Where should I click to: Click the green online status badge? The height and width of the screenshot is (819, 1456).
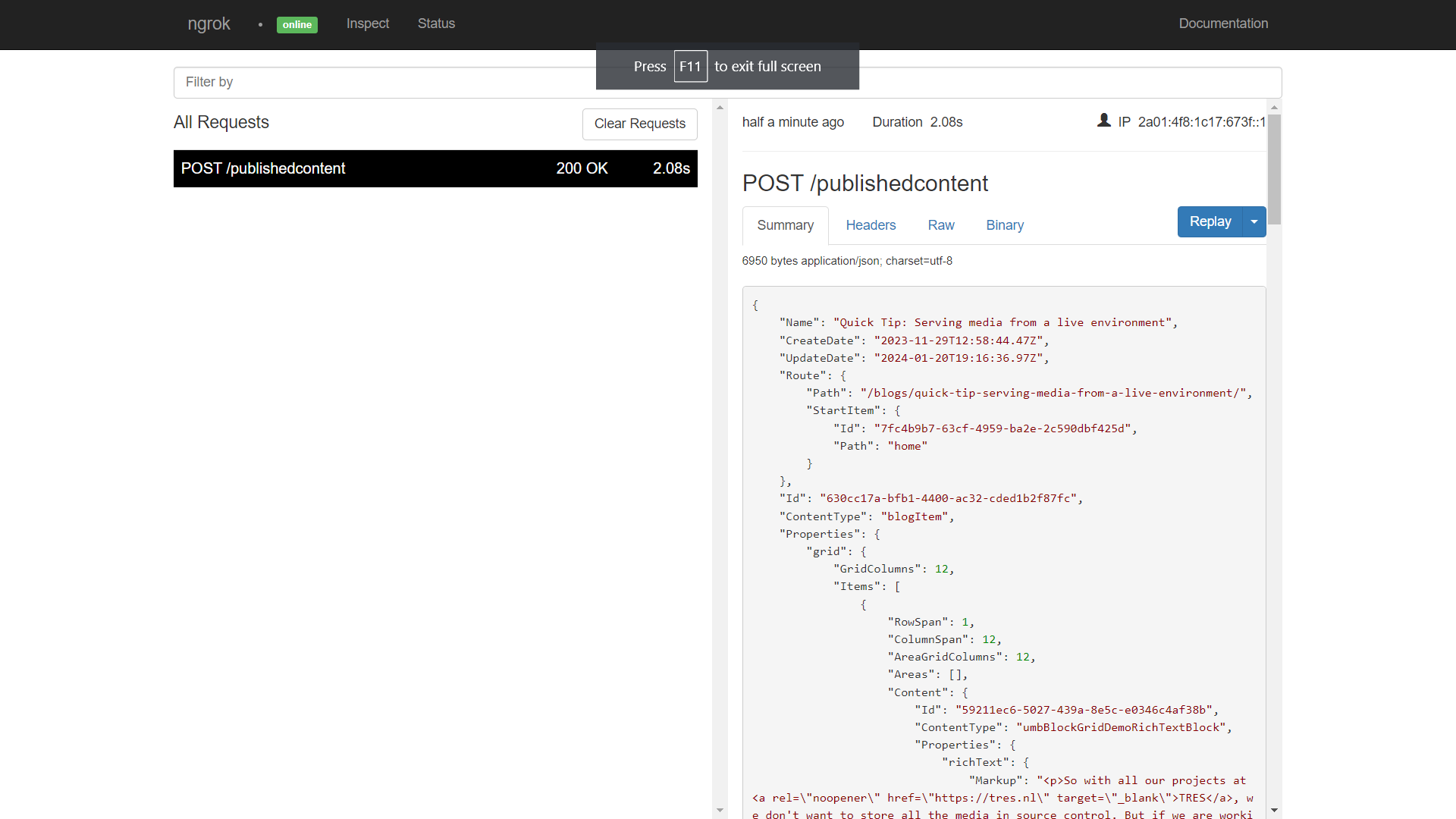point(297,24)
